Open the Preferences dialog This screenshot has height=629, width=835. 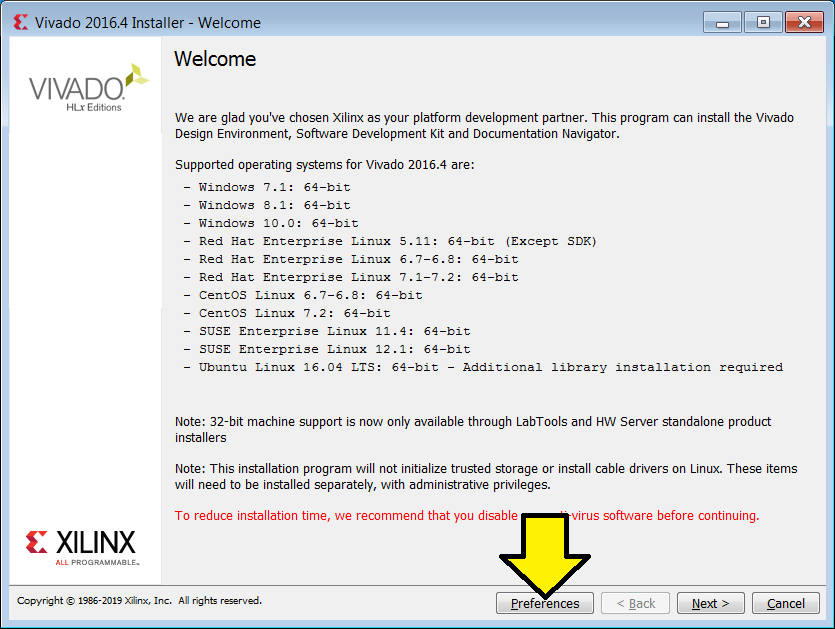[545, 603]
